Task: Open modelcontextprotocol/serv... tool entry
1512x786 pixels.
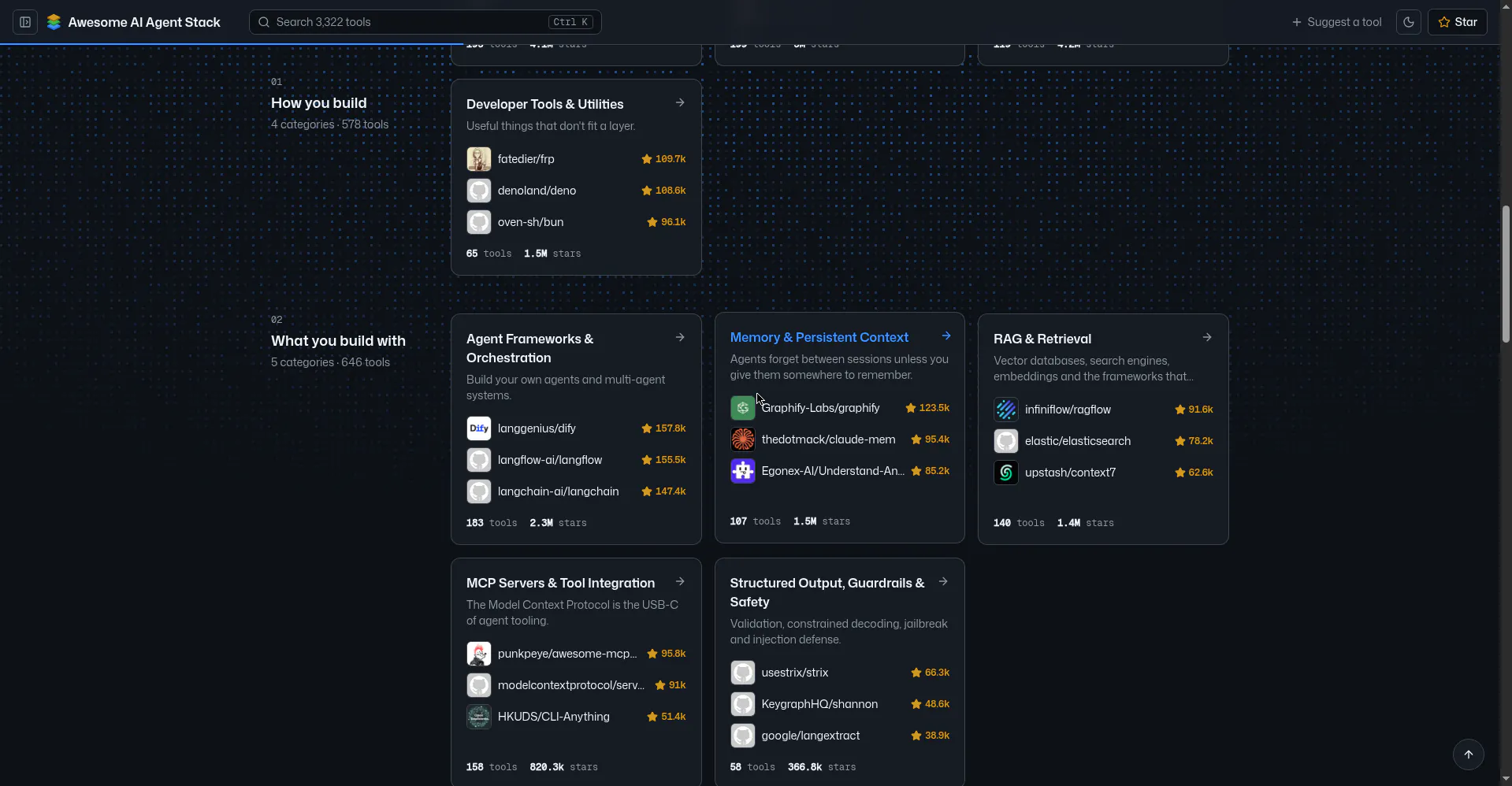Action: pyautogui.click(x=576, y=685)
